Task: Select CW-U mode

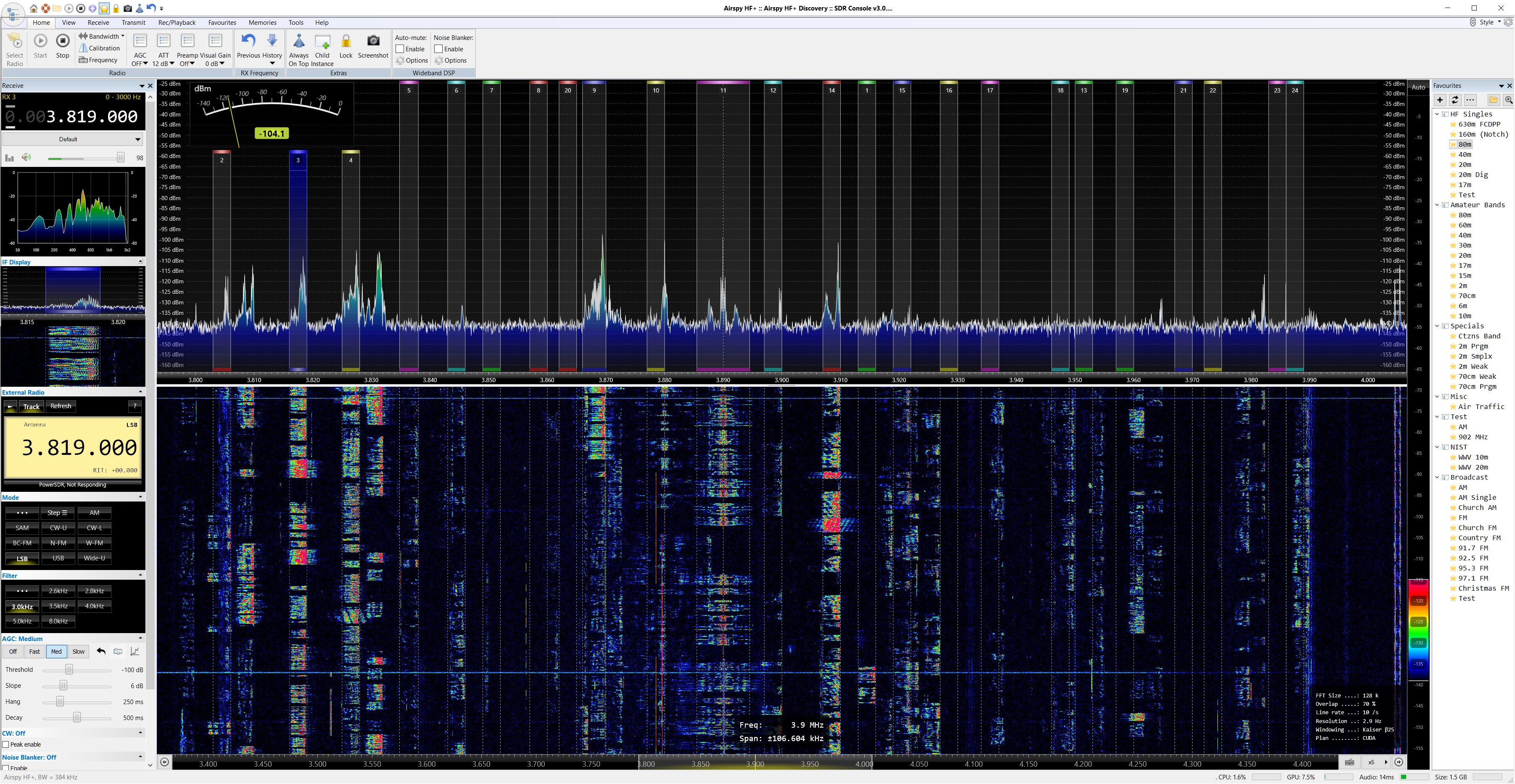Action: [58, 528]
